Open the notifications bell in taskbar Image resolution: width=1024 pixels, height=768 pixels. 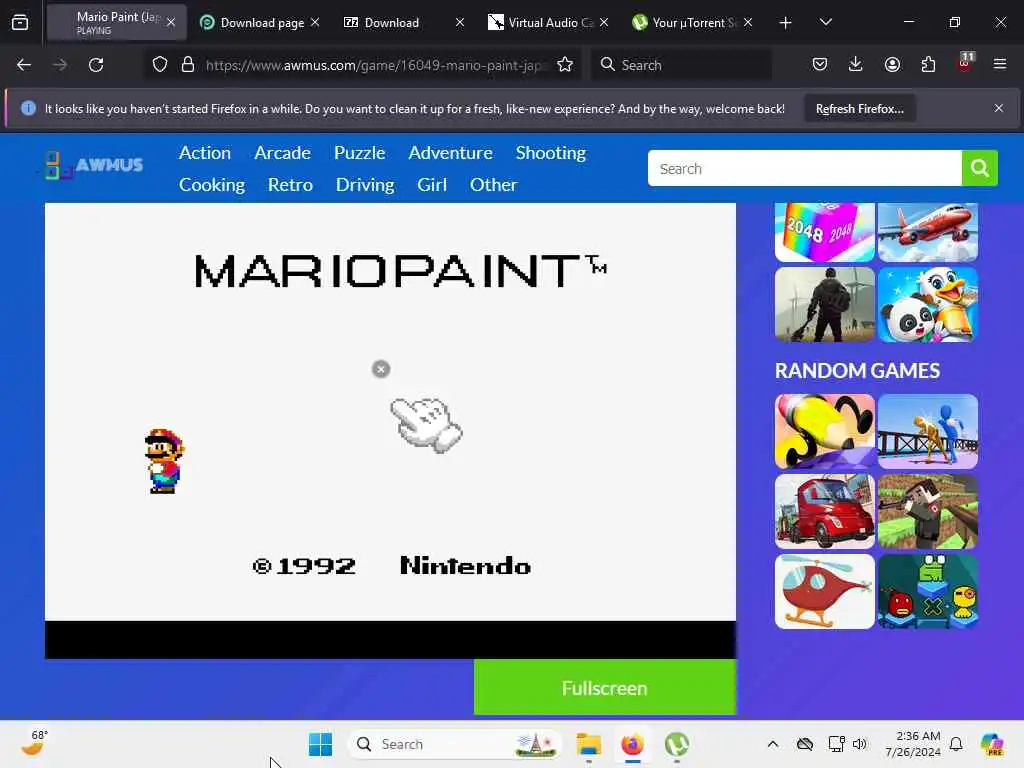pyautogui.click(x=956, y=744)
